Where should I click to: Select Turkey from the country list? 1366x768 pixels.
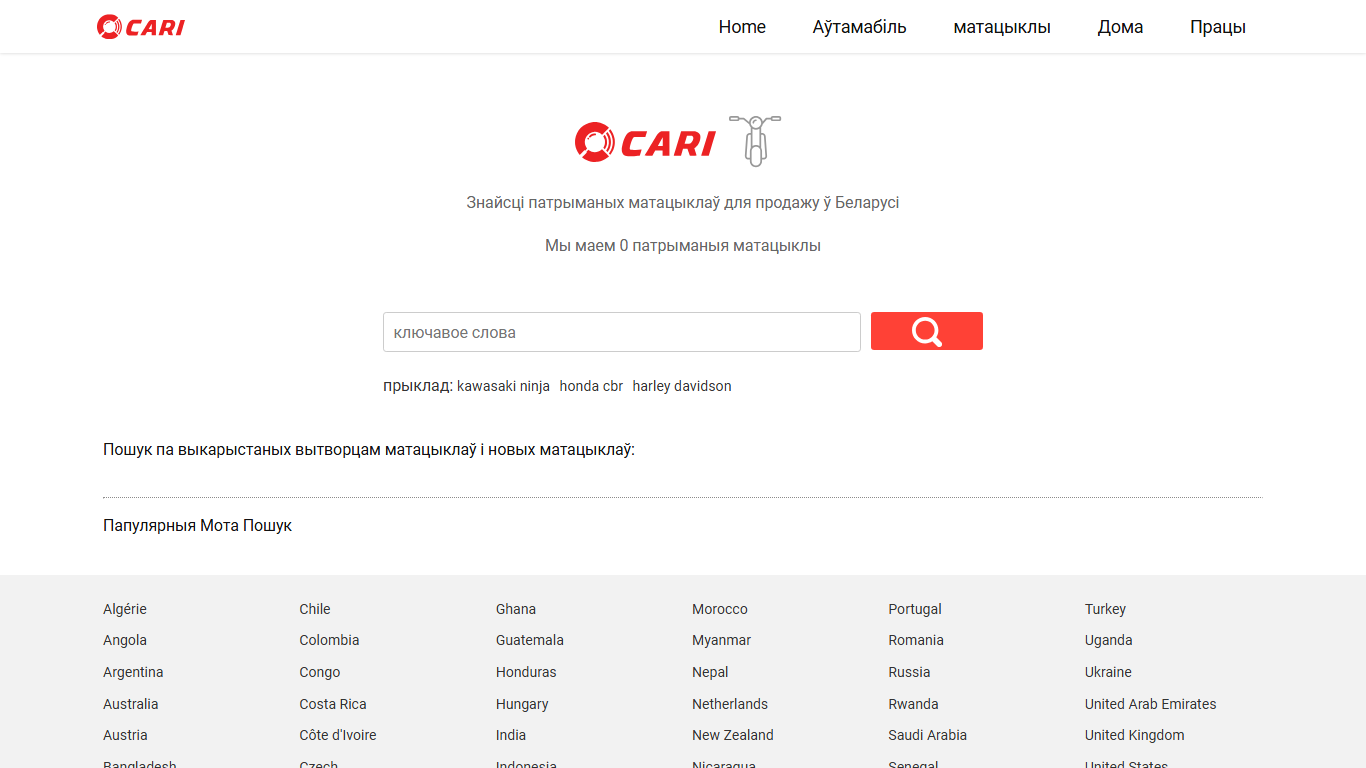click(1105, 609)
